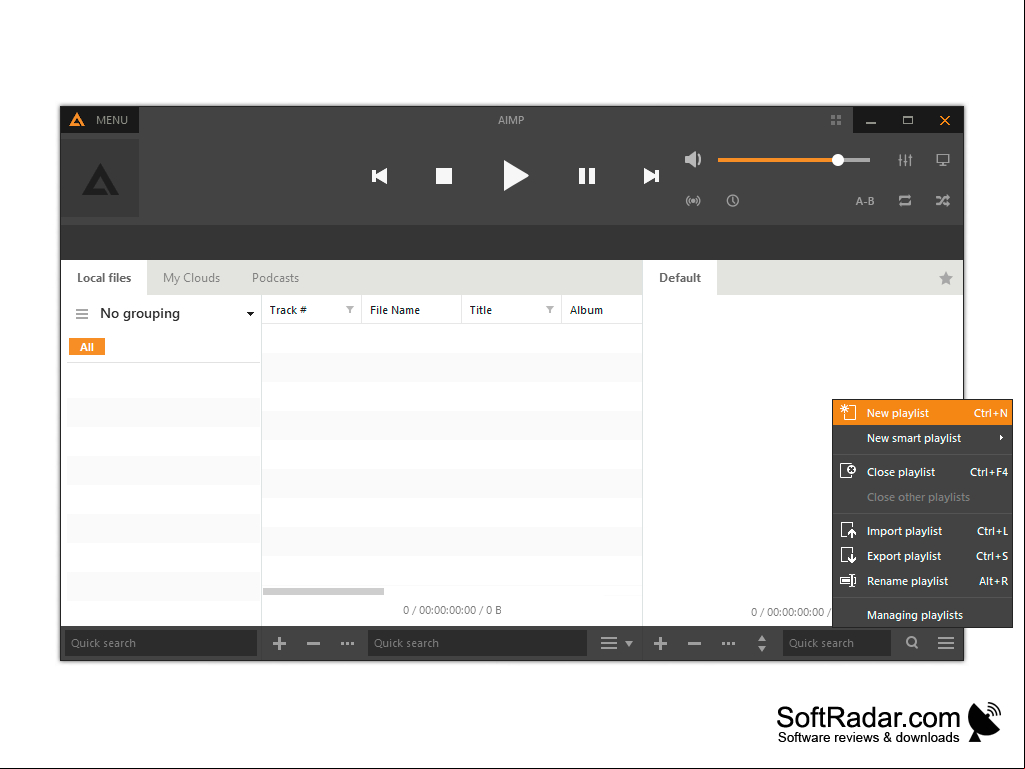Focus the left grouping Quick search field
The width and height of the screenshot is (1025, 769).
pyautogui.click(x=161, y=643)
